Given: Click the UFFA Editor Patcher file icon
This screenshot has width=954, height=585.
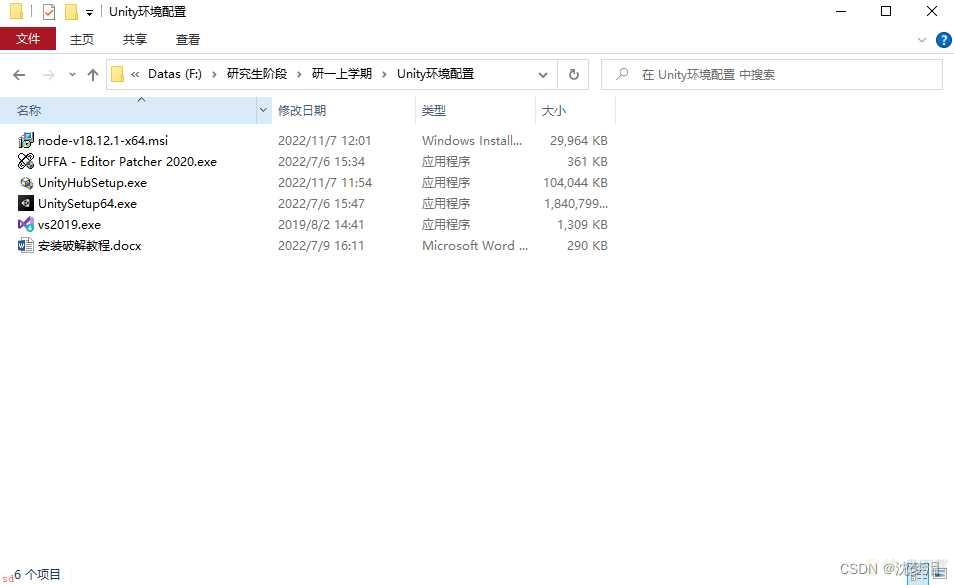Looking at the screenshot, I should pyautogui.click(x=26, y=161).
